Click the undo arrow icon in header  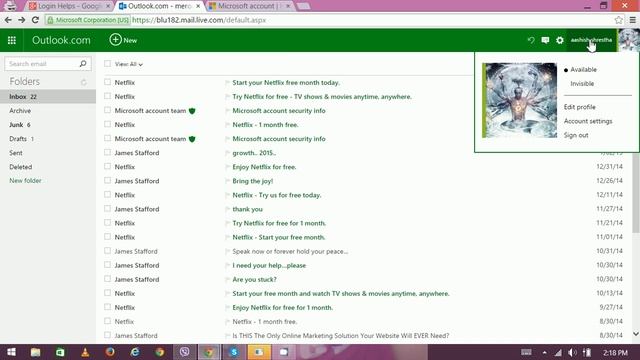tap(531, 40)
